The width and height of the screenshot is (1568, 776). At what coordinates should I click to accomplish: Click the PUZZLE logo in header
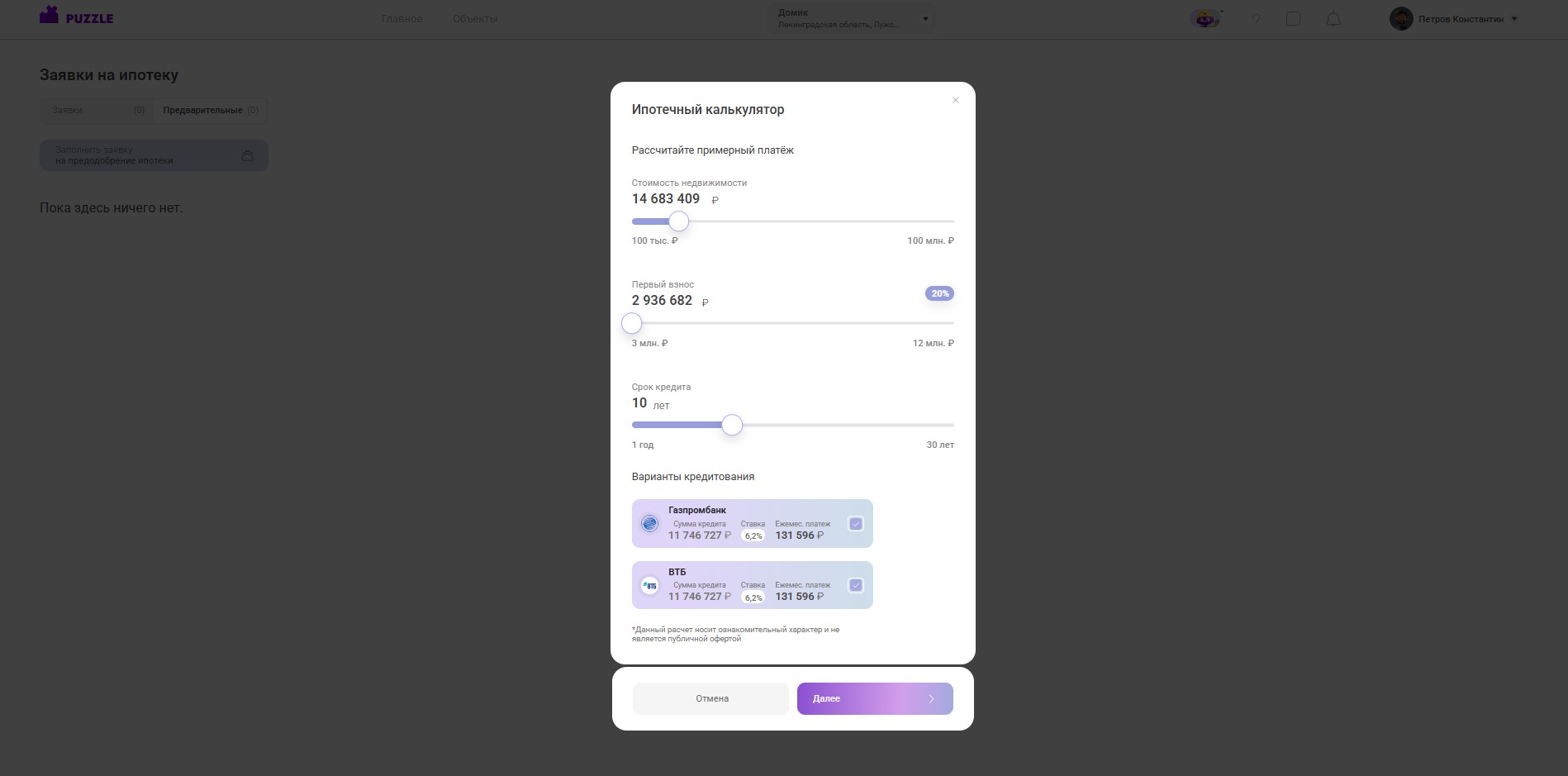[77, 17]
